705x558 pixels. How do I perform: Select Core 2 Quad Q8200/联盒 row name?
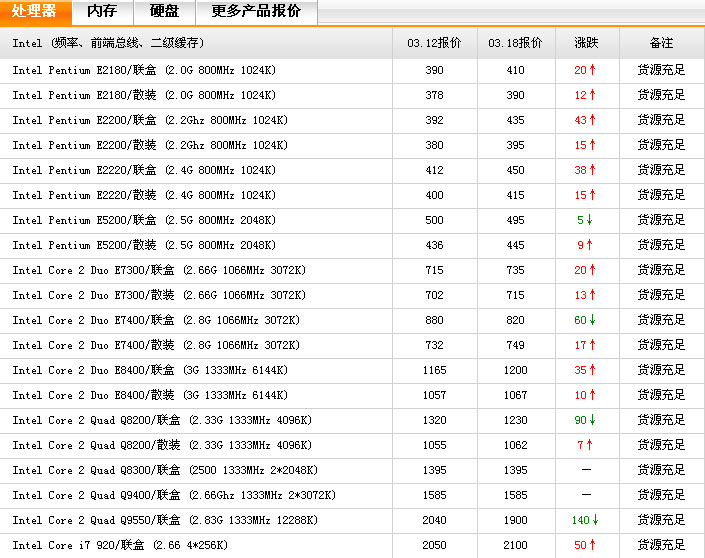click(162, 420)
